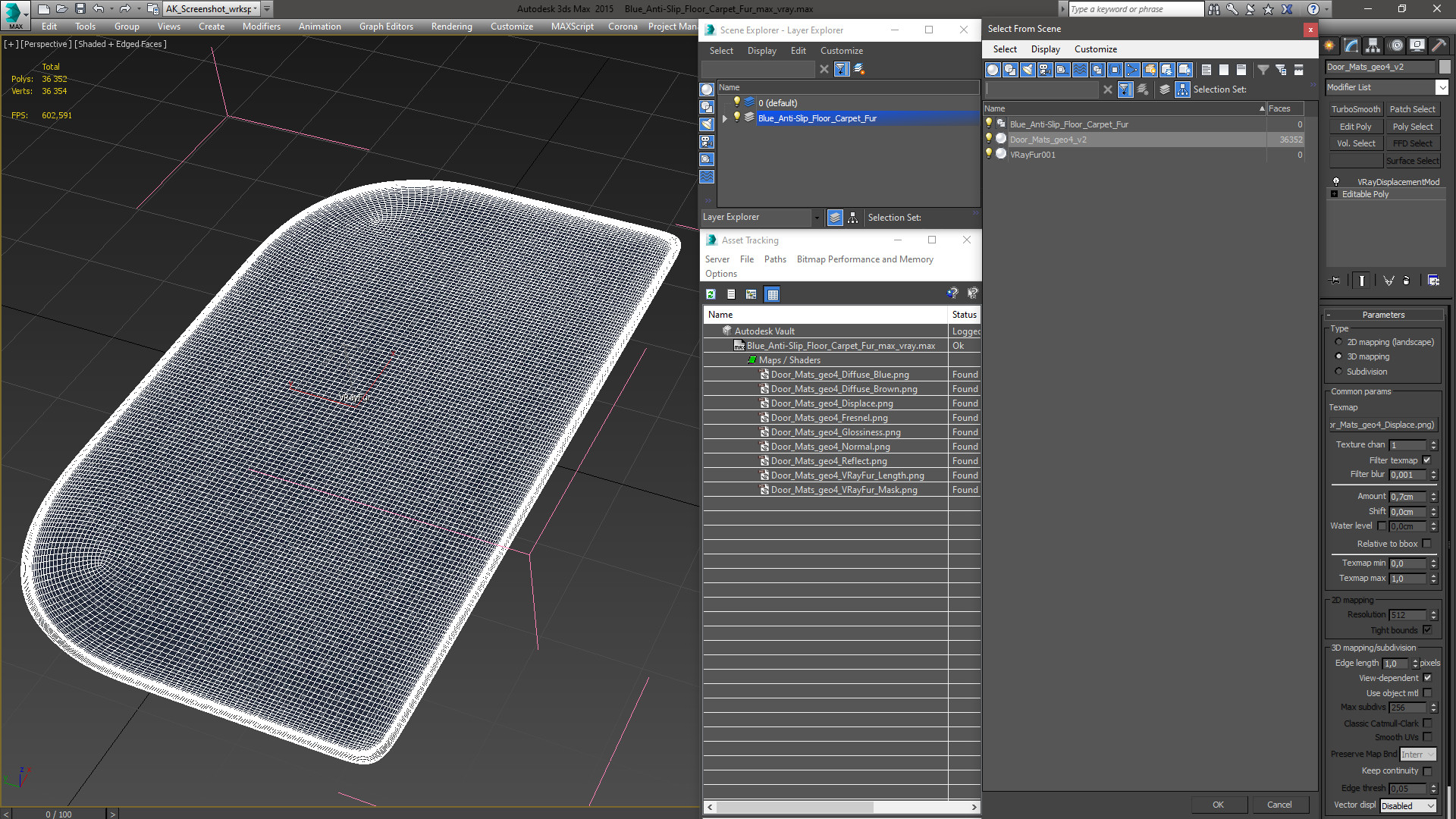Image resolution: width=1456 pixels, height=819 pixels.
Task: Switch Select From Scene to hierarchy sort mode
Action: click(1182, 89)
